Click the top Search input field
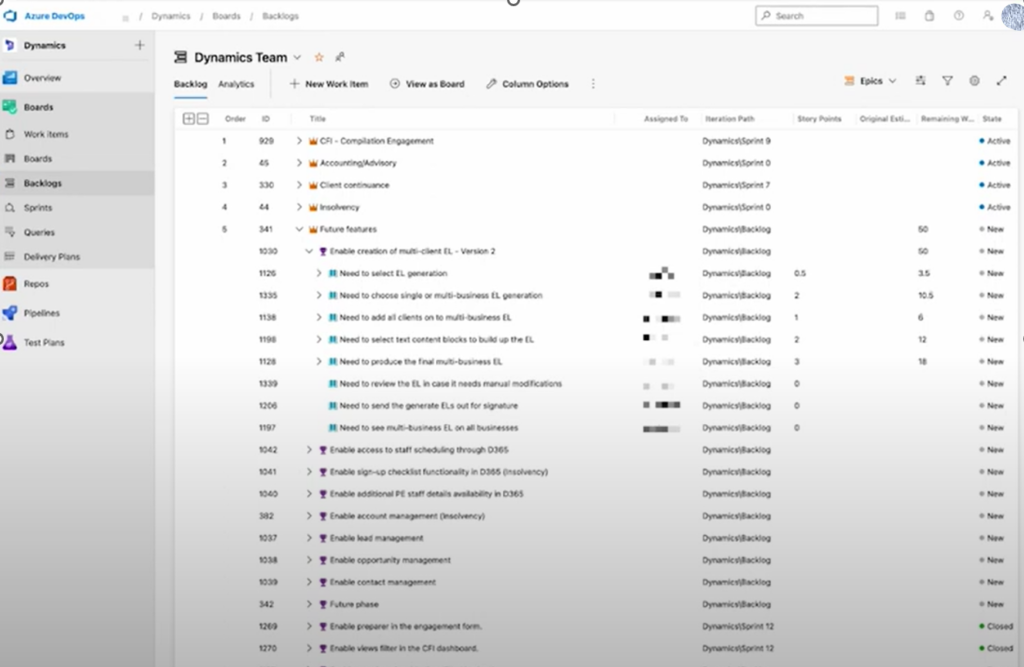Screen dimensions: 1024x667 coord(816,16)
